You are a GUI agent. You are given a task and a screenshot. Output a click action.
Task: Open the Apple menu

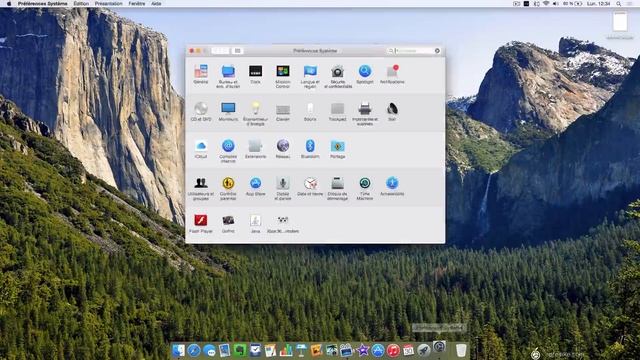pos(9,4)
